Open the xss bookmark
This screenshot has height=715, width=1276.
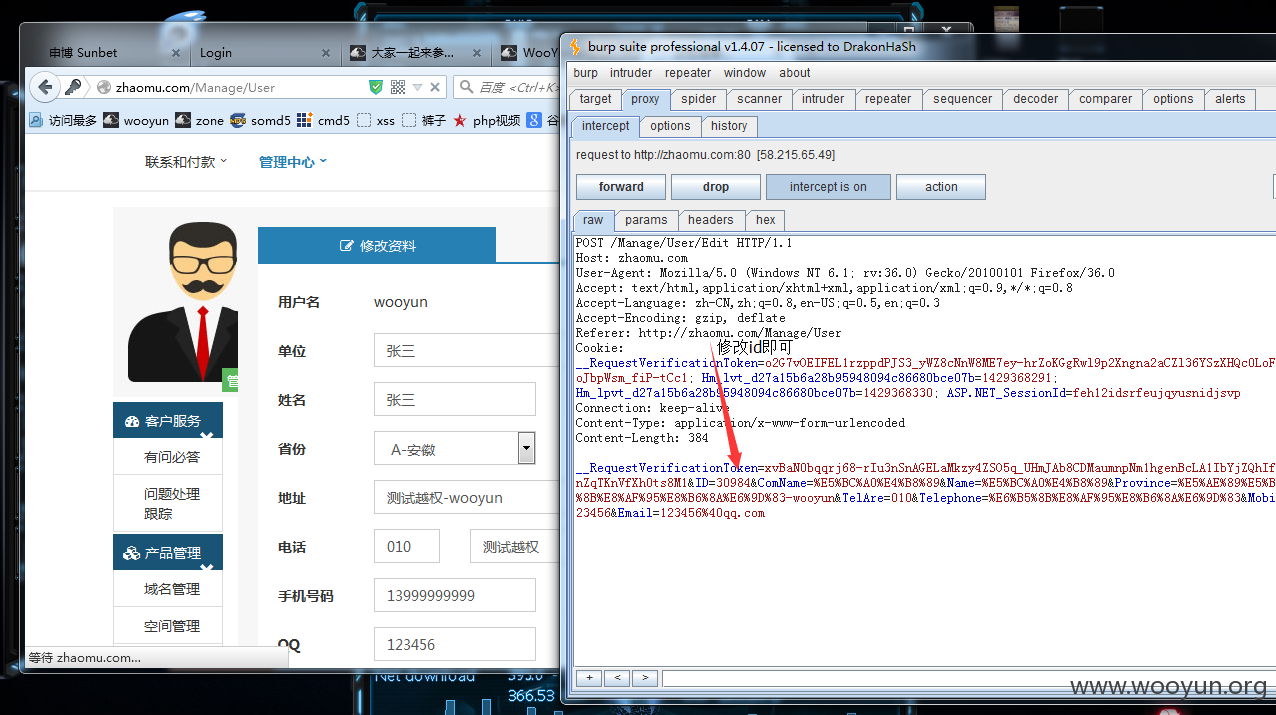point(377,120)
